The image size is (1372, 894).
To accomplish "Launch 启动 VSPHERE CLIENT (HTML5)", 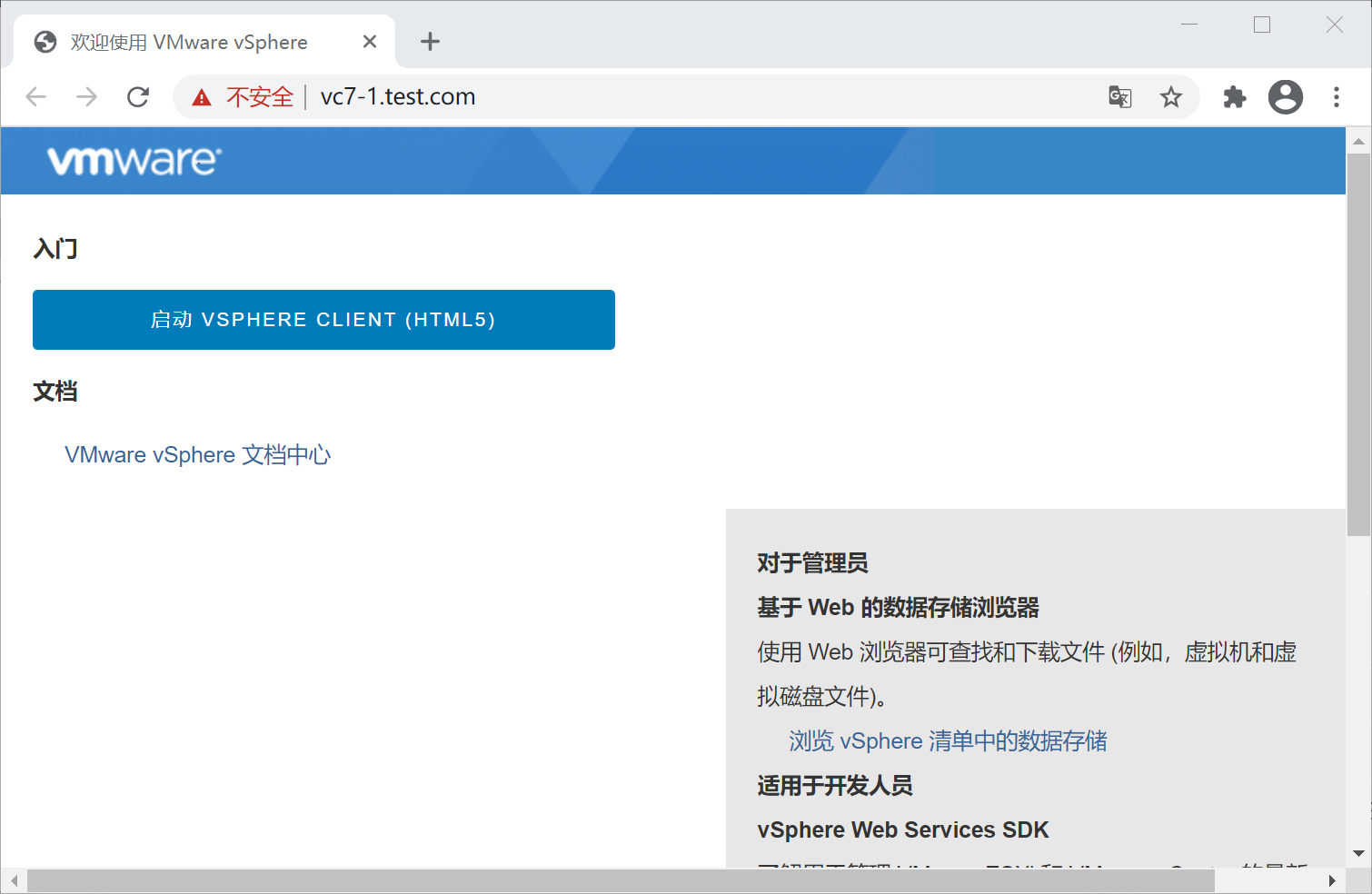I will click(x=323, y=320).
